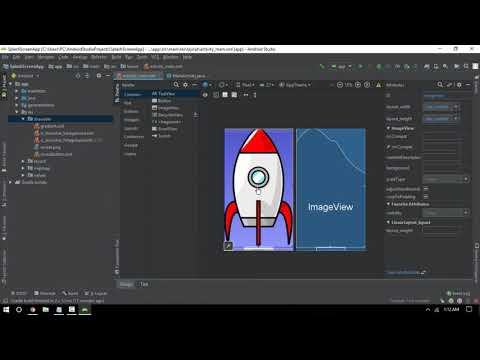This screenshot has height=360, width=480.
Task: Click the layout_weight input field
Action: (x=443, y=230)
